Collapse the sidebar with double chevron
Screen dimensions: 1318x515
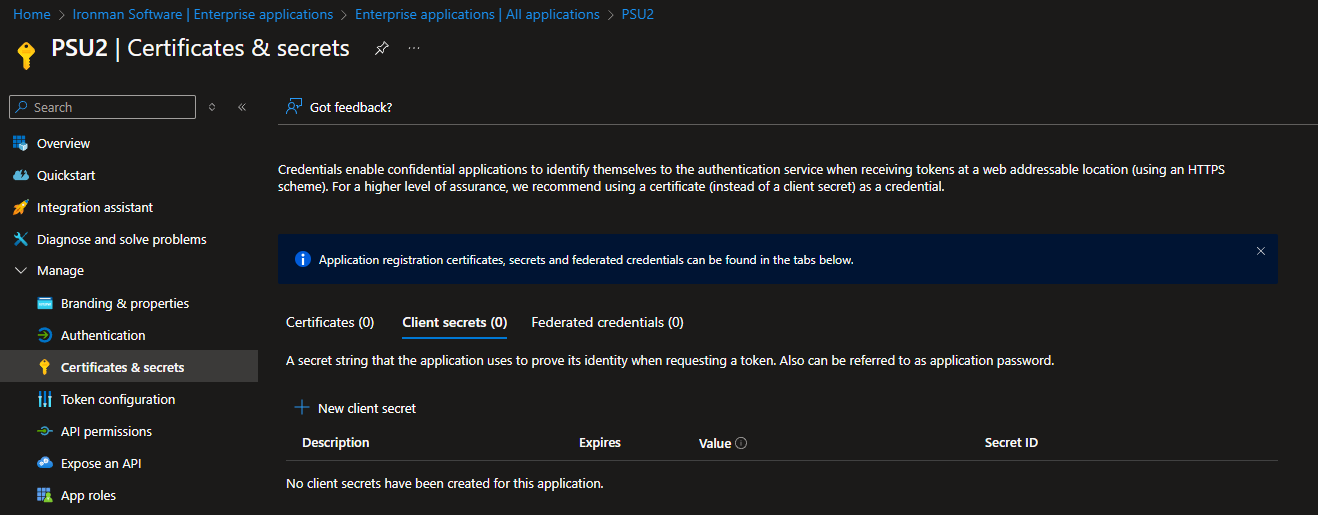tap(242, 107)
